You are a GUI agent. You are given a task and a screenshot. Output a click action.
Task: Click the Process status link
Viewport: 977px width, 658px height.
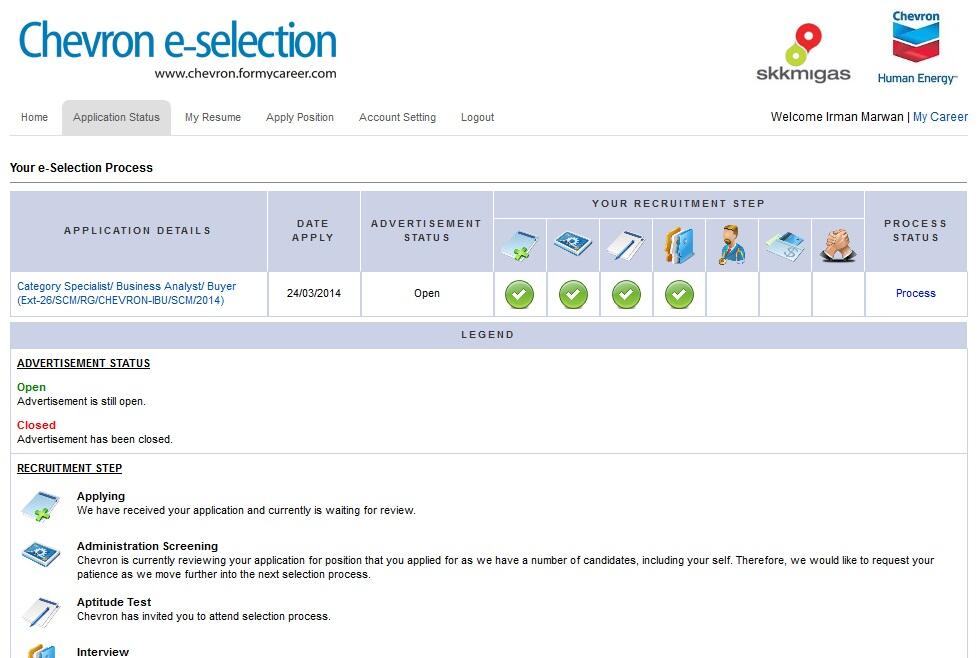(x=915, y=293)
